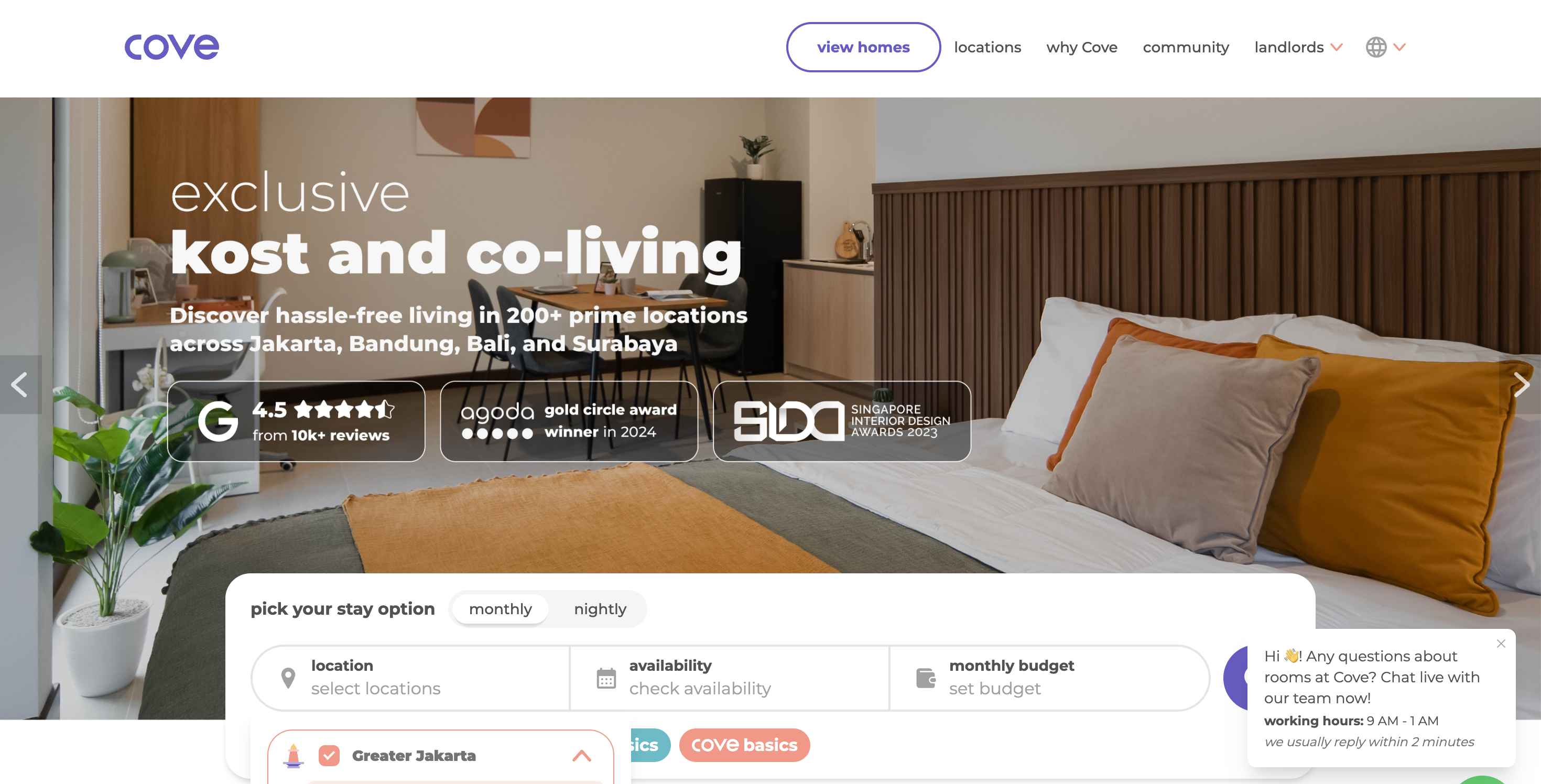
Task: Click the view homes button
Action: [x=863, y=47]
